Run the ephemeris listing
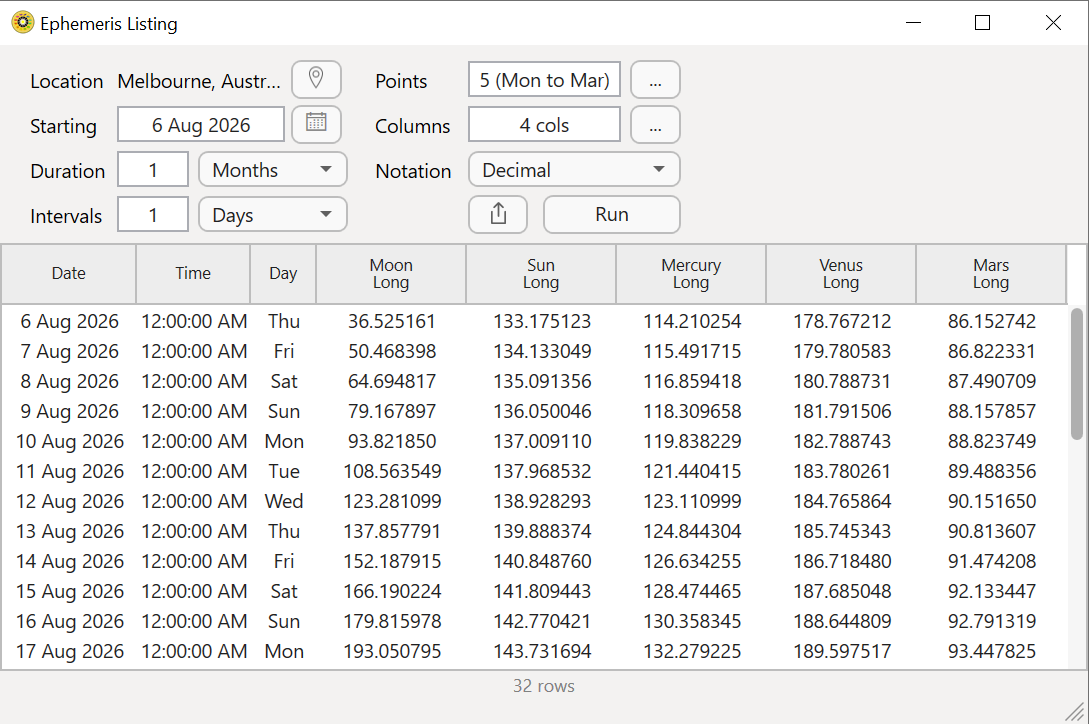Screen dimensions: 1089x724 611,215
